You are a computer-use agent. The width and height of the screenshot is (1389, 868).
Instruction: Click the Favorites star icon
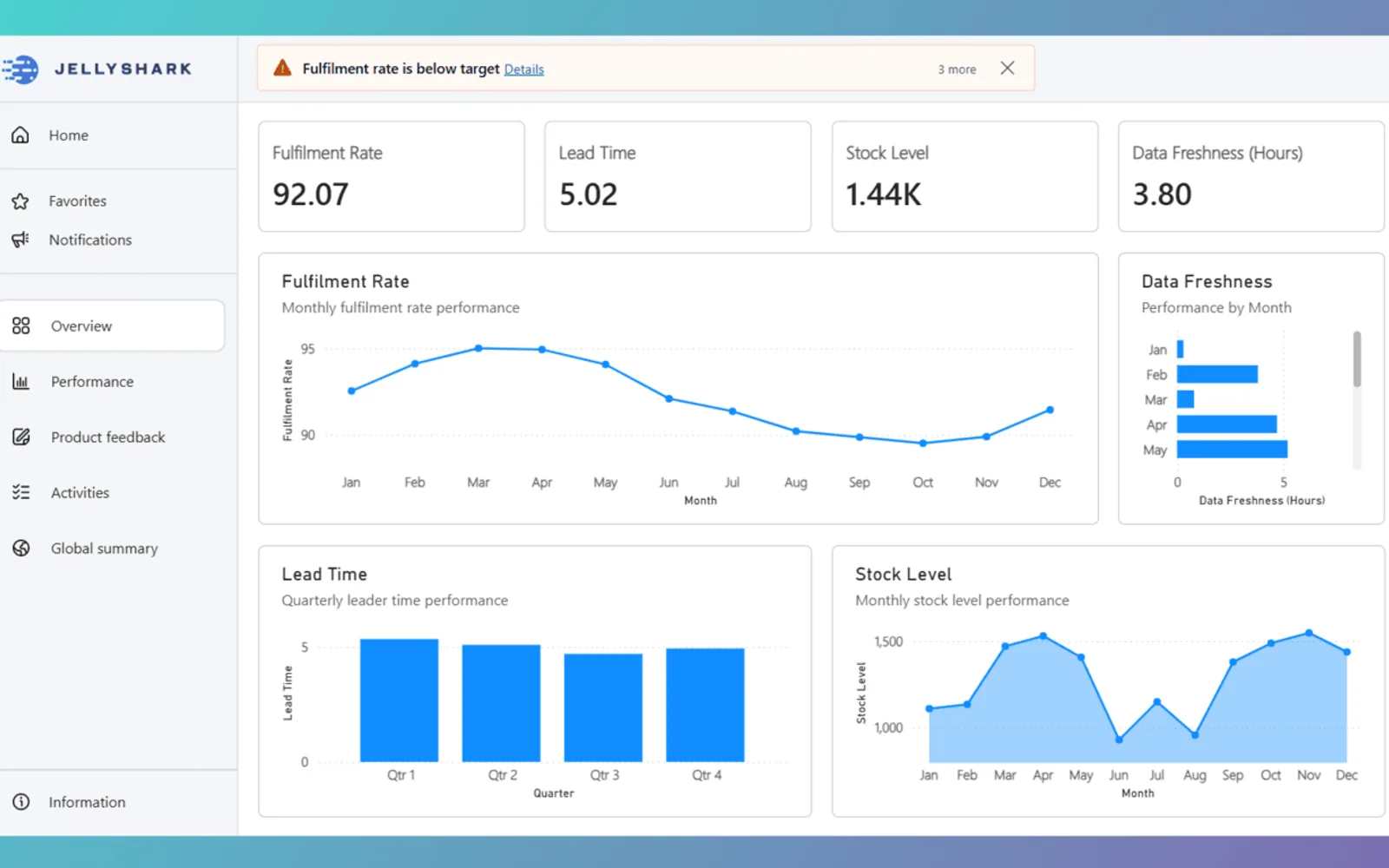[20, 201]
